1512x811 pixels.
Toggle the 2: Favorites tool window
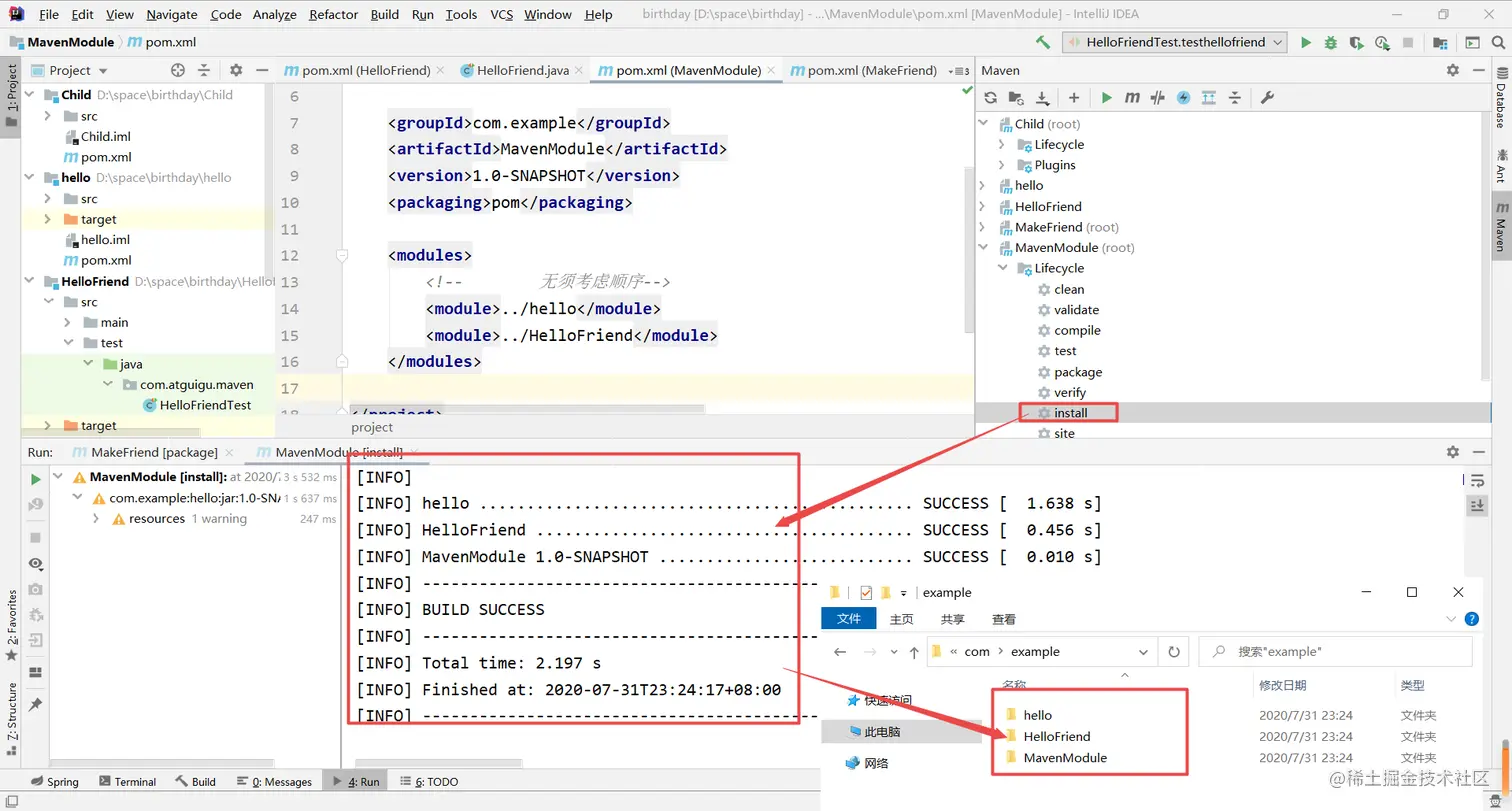pyautogui.click(x=11, y=625)
